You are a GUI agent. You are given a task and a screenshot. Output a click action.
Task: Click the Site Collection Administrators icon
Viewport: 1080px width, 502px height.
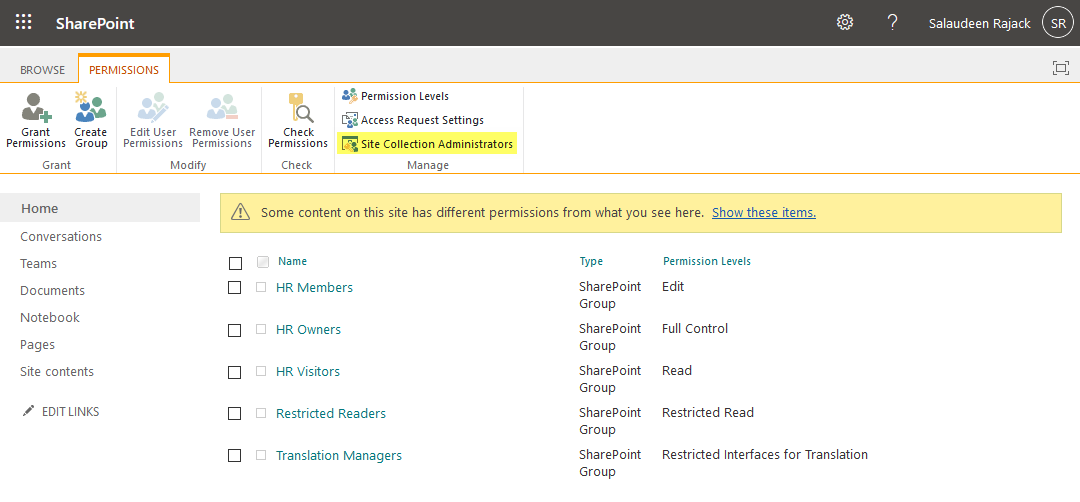(x=350, y=145)
